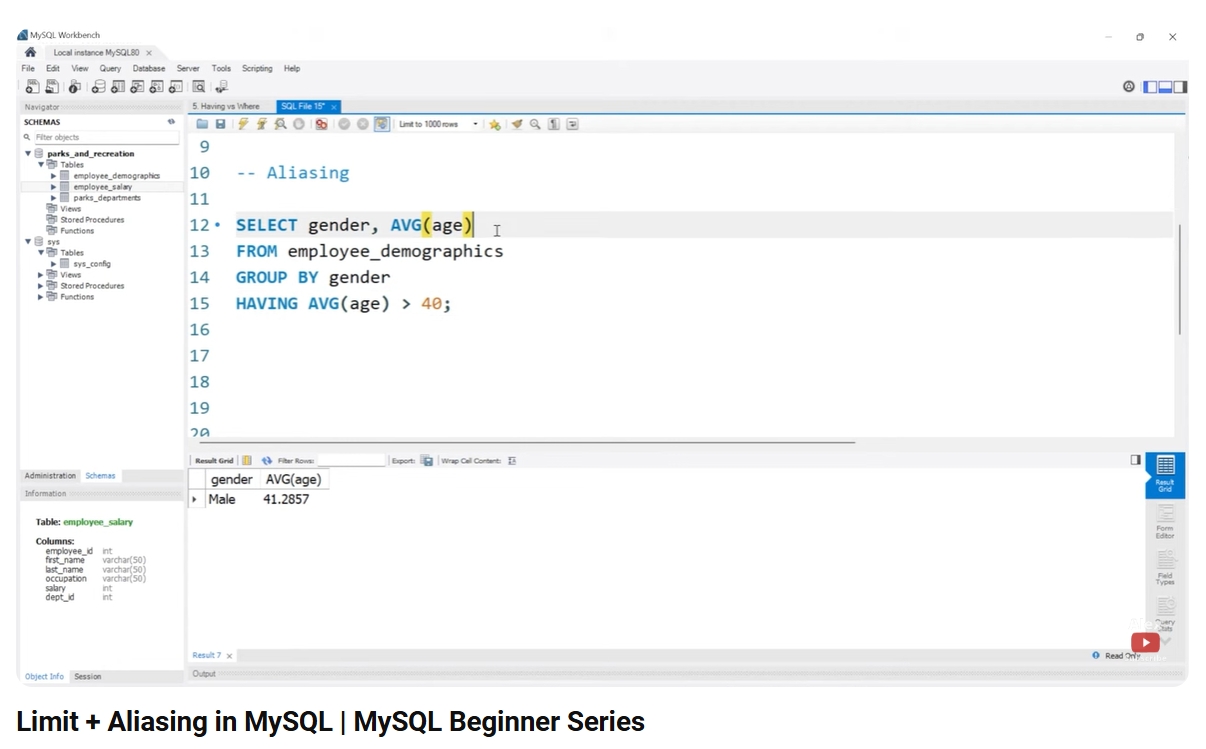Expand sys_config table arrow
The width and height of the screenshot is (1206, 749).
[54, 264]
